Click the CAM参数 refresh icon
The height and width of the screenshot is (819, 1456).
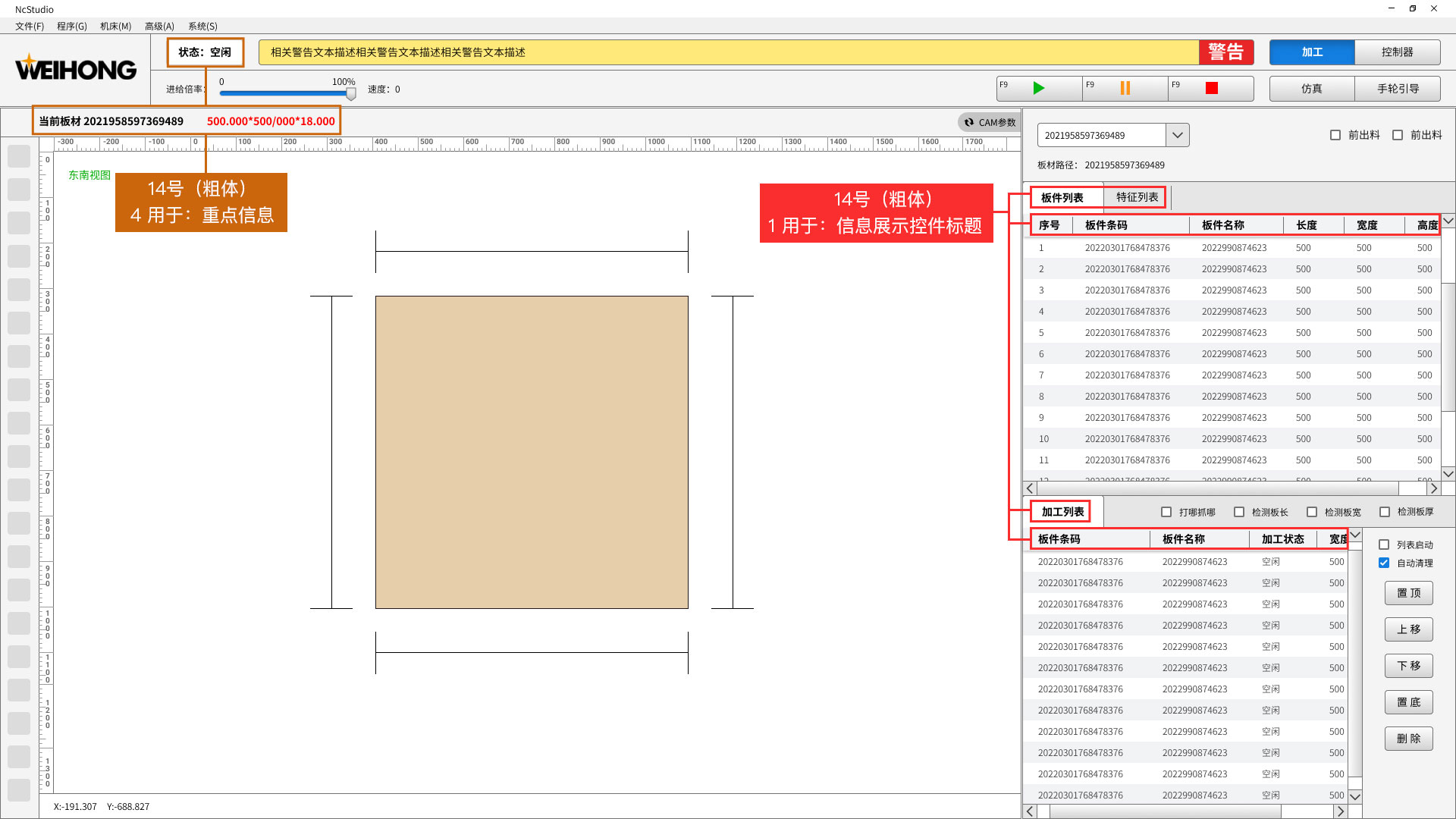pyautogui.click(x=968, y=122)
